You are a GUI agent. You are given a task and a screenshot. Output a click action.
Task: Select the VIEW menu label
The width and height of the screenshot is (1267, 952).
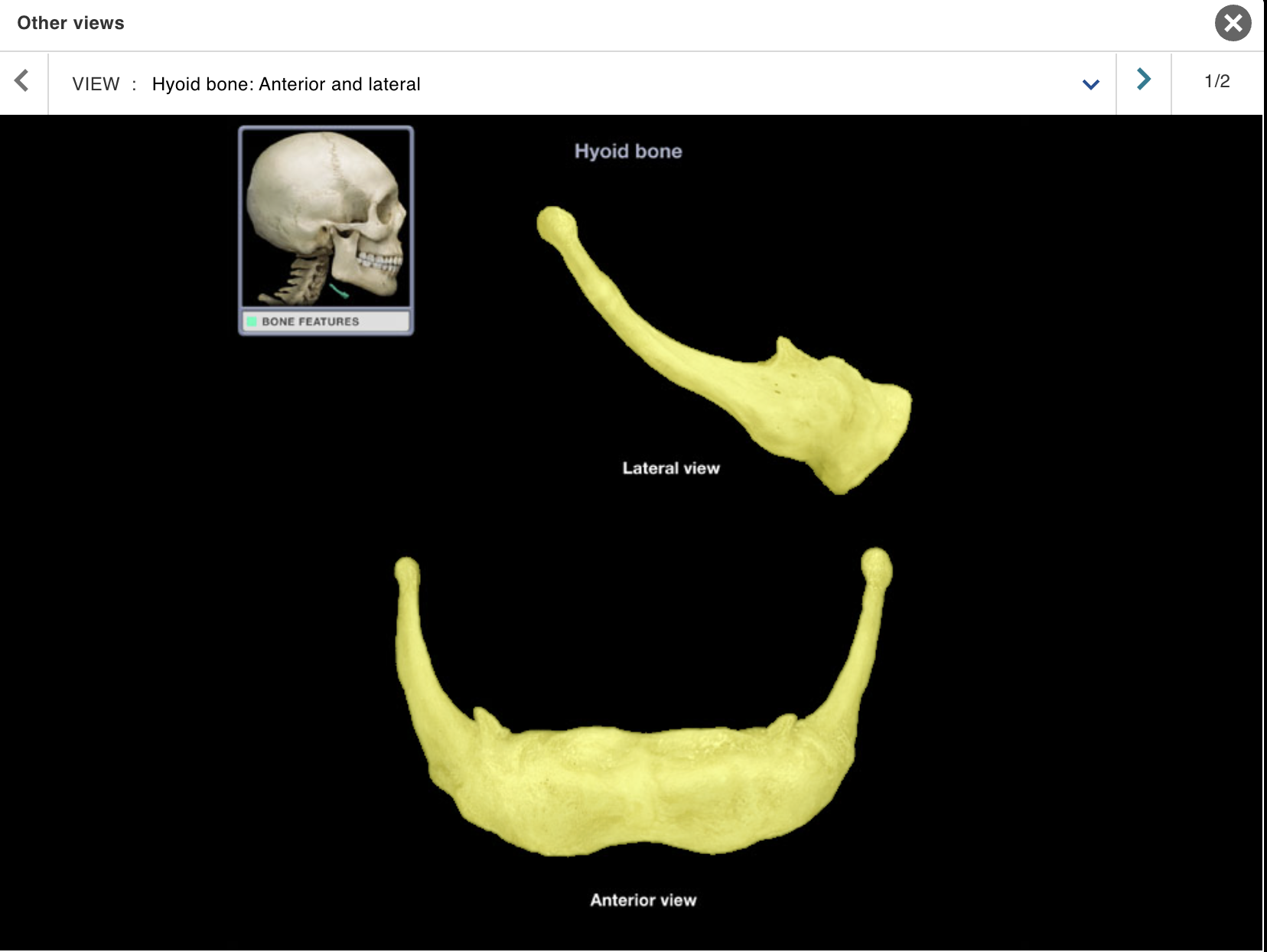pyautogui.click(x=98, y=84)
